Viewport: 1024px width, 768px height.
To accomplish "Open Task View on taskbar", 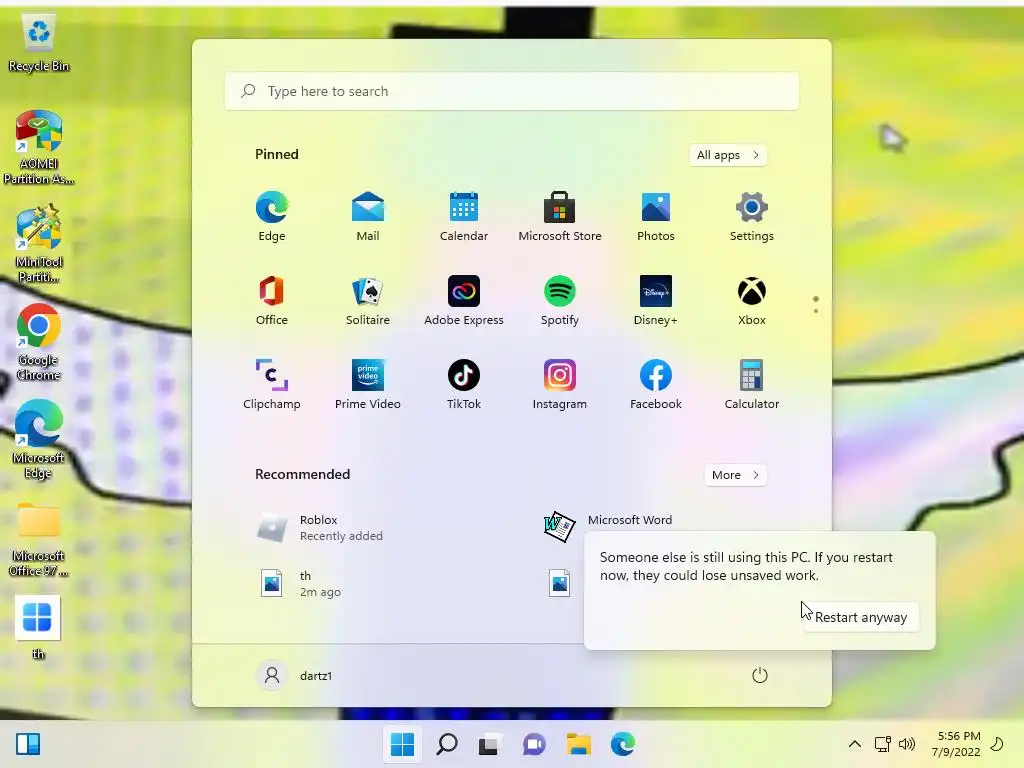I will (x=489, y=744).
